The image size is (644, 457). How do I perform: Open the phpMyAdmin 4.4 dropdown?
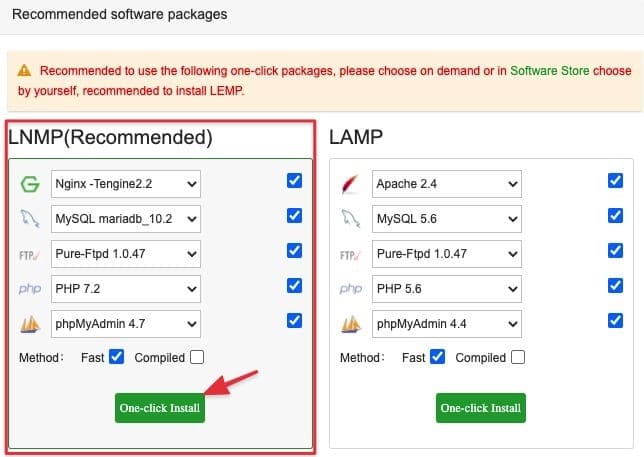click(446, 322)
